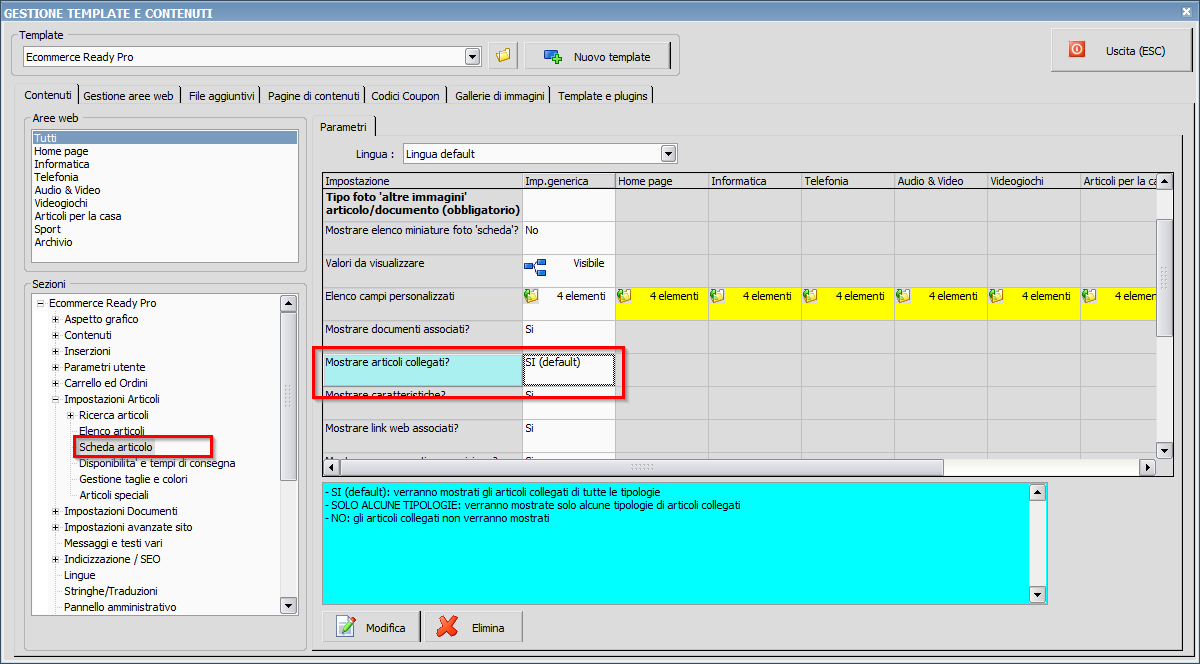Click Home page folder icon in Elenco campi row
This screenshot has width=1200, height=664.
[x=625, y=296]
